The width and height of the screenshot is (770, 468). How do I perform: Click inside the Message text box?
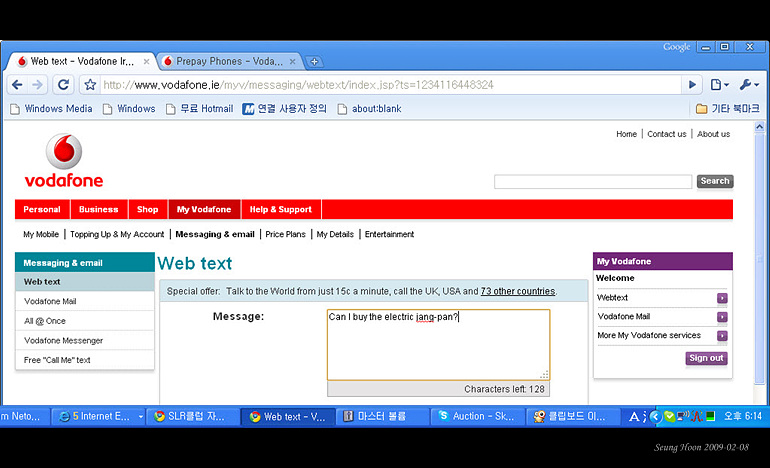[x=439, y=345]
